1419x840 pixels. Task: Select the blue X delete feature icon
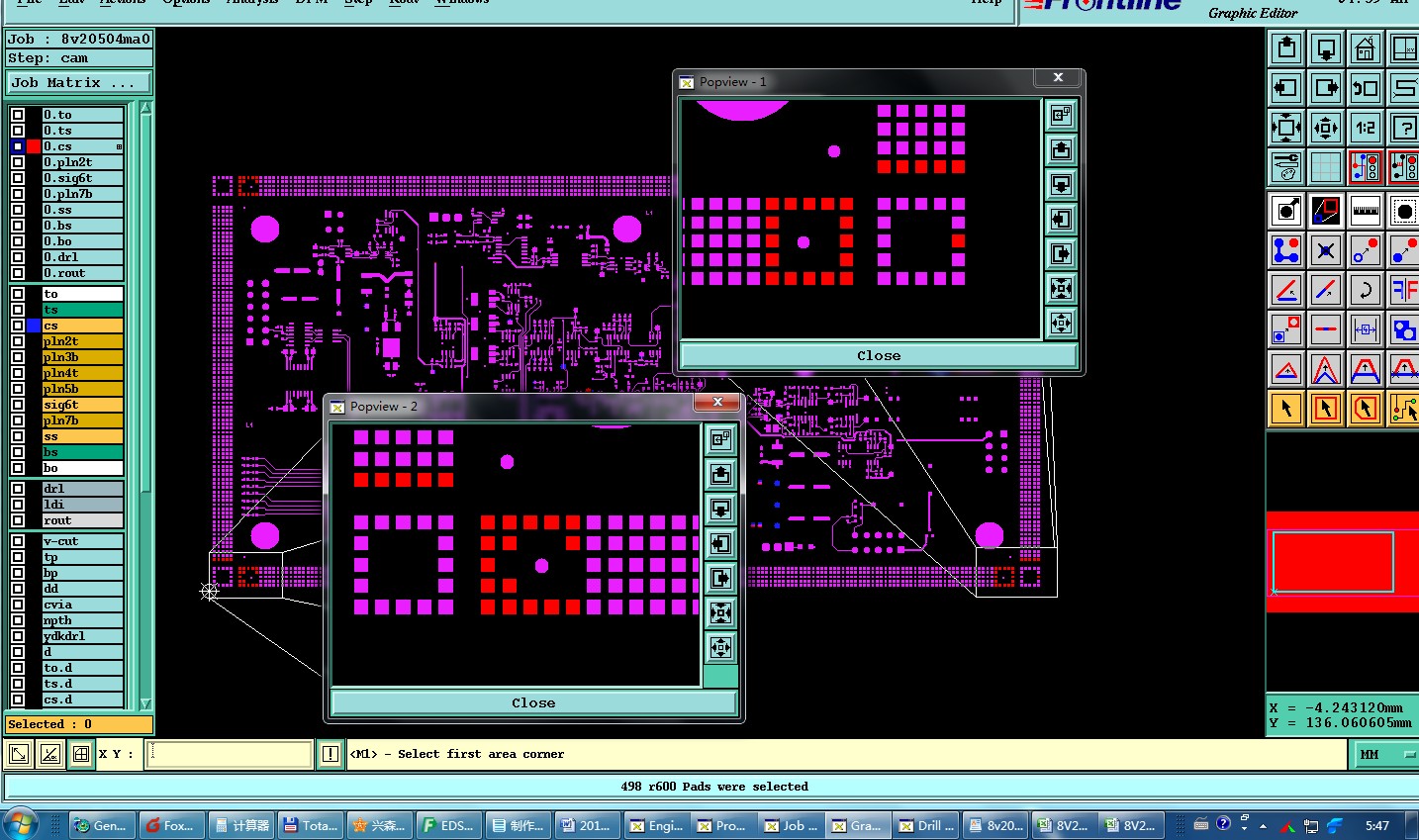[1325, 250]
